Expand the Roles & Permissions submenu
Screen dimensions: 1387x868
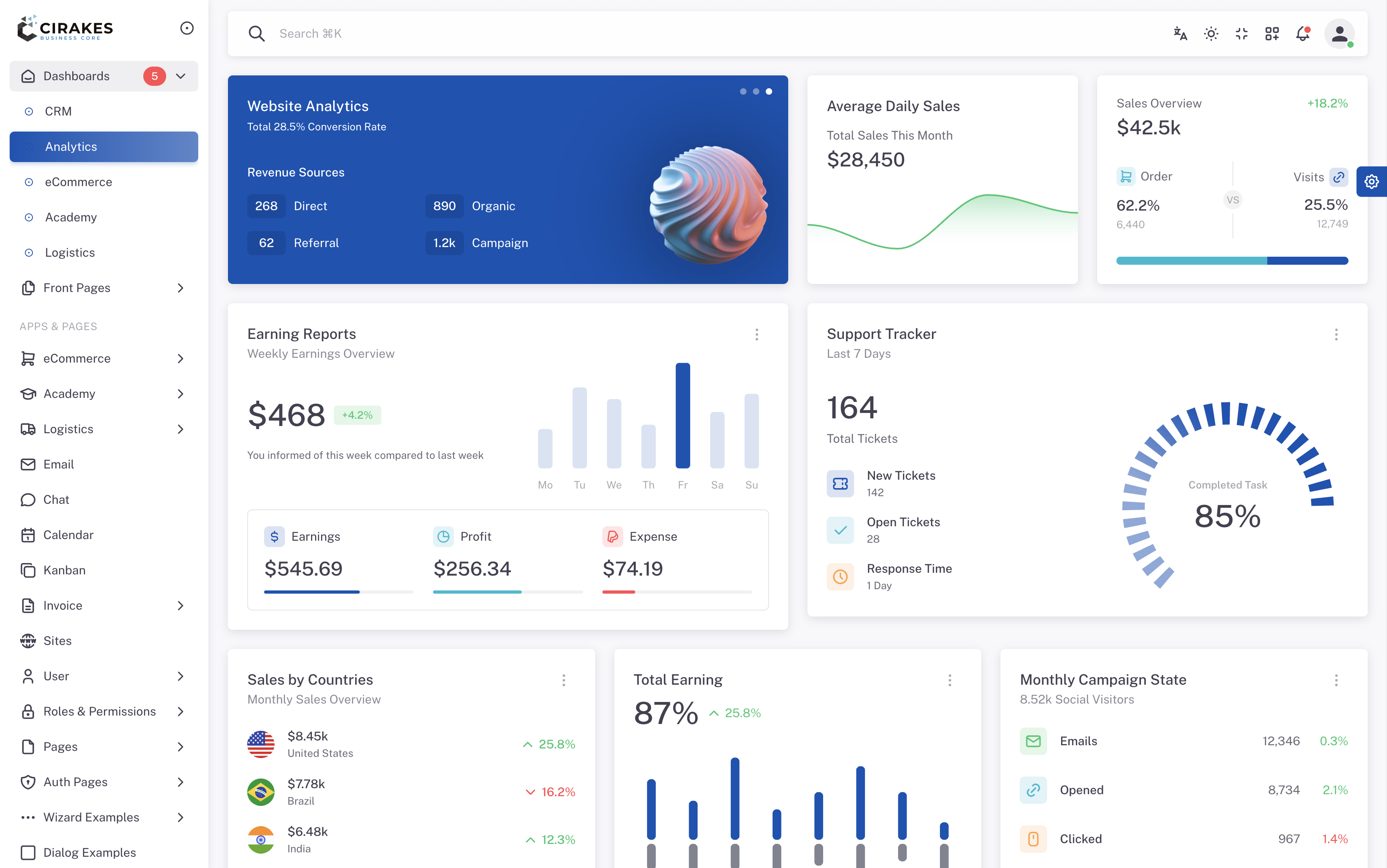click(180, 711)
